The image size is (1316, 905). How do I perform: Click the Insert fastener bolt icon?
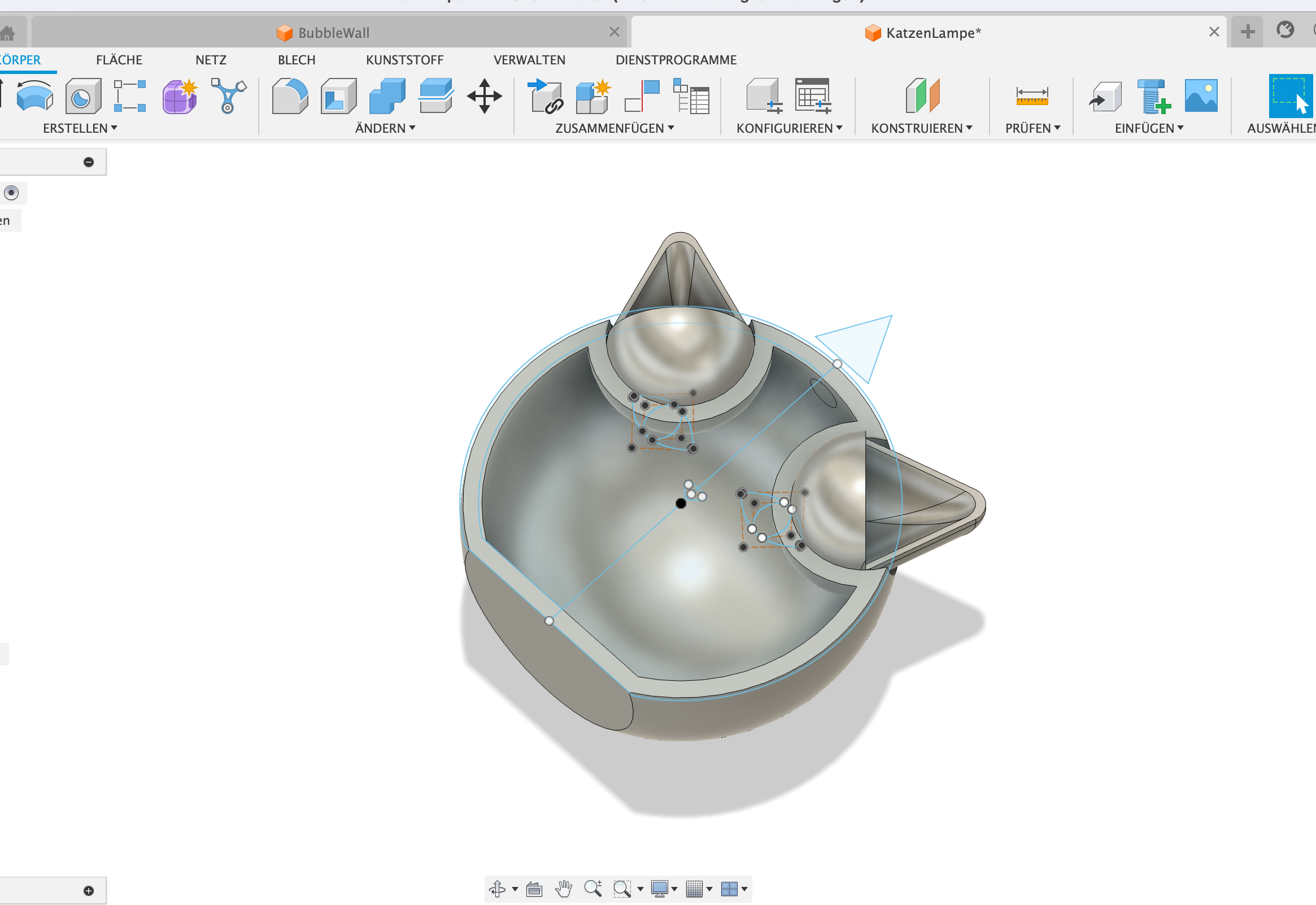point(1153,97)
